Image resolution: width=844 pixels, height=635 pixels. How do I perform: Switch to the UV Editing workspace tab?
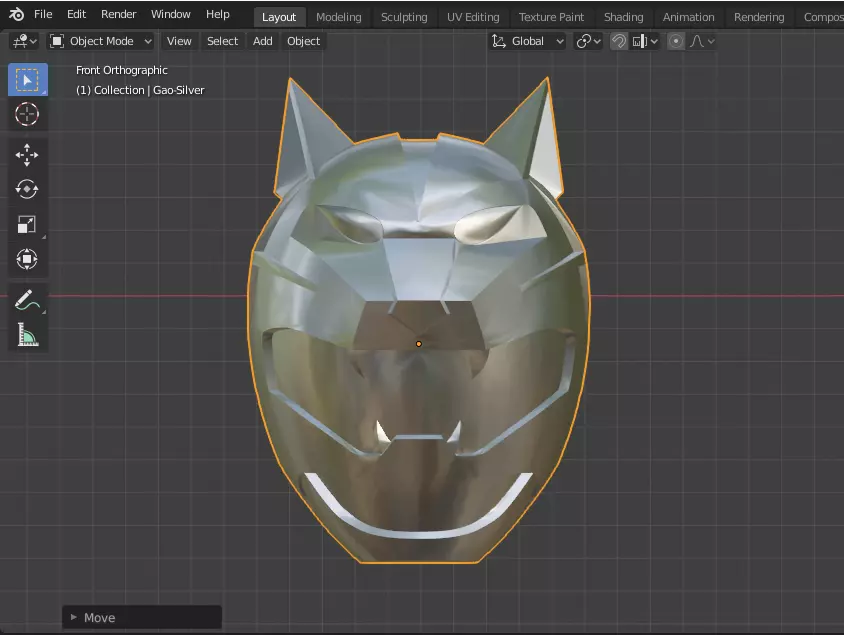click(473, 17)
